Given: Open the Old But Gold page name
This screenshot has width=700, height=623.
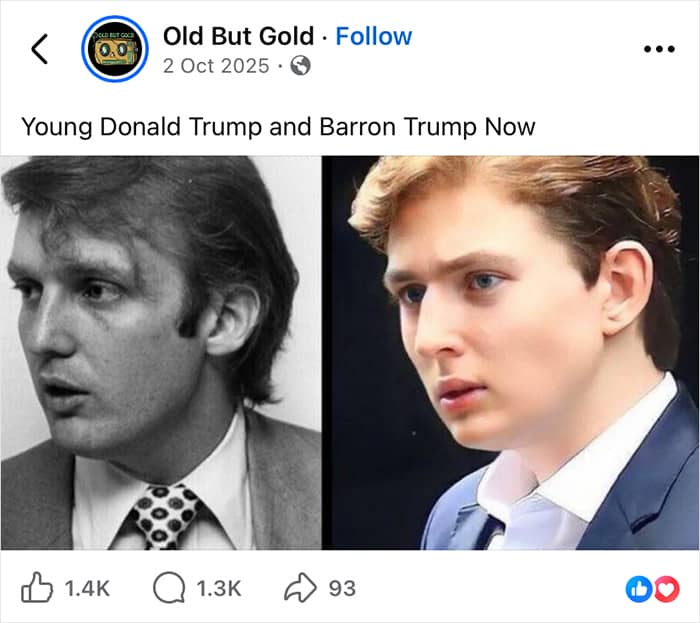Looking at the screenshot, I should pos(238,36).
